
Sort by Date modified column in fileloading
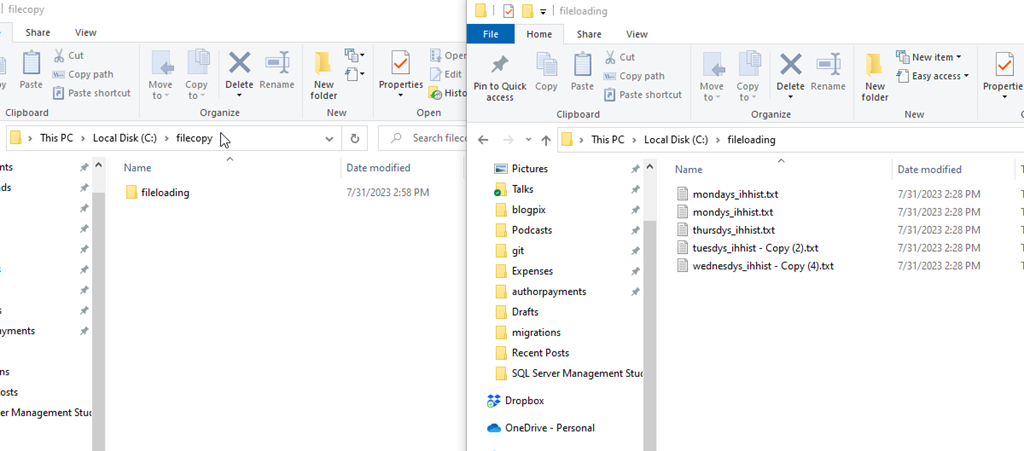pos(928,170)
